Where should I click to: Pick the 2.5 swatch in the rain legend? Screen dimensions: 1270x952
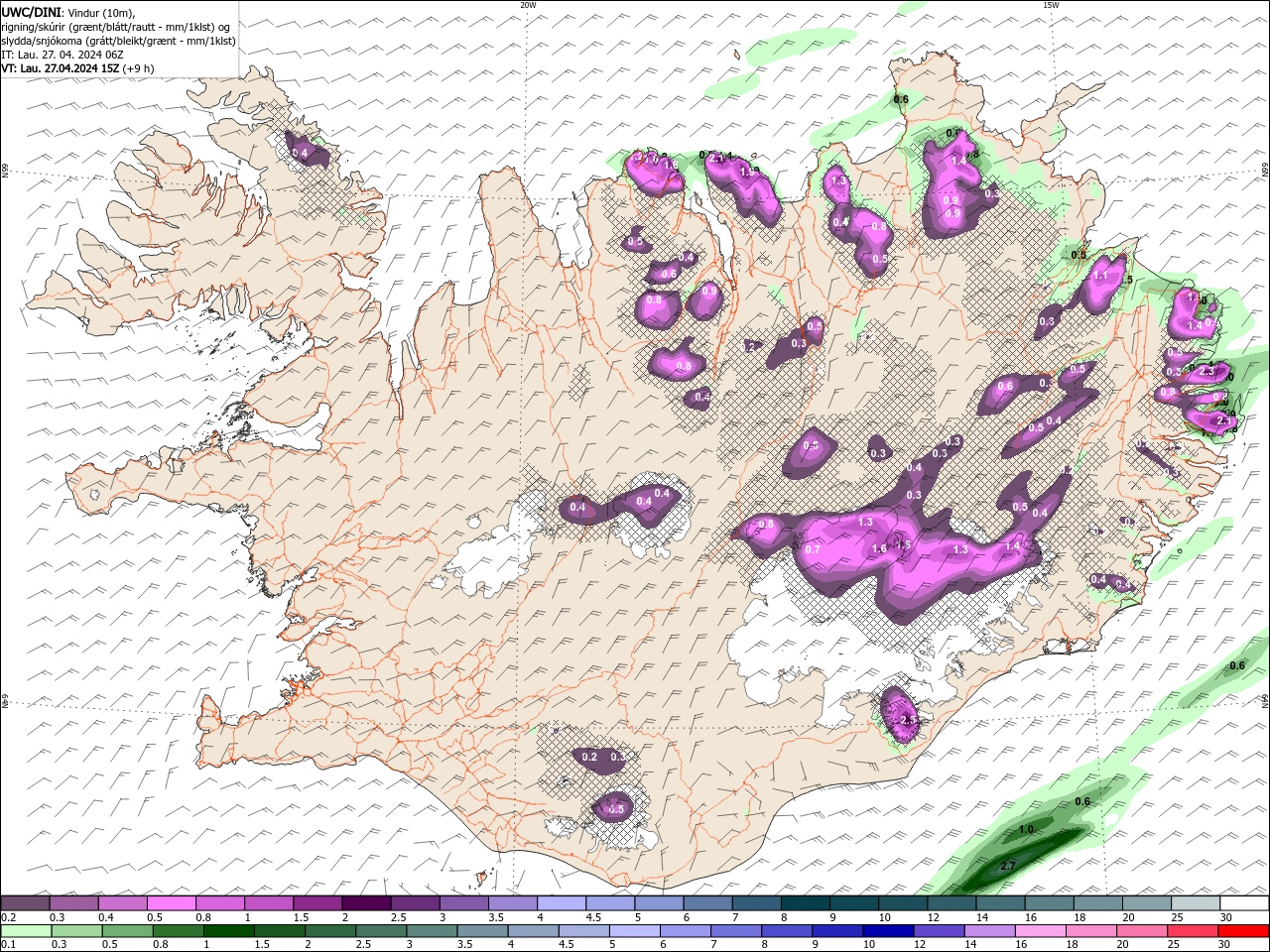coord(381,931)
